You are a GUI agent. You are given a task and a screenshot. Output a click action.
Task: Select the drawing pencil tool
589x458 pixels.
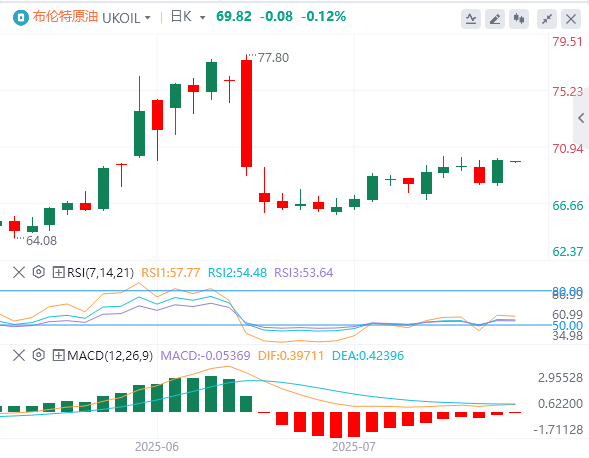point(495,18)
